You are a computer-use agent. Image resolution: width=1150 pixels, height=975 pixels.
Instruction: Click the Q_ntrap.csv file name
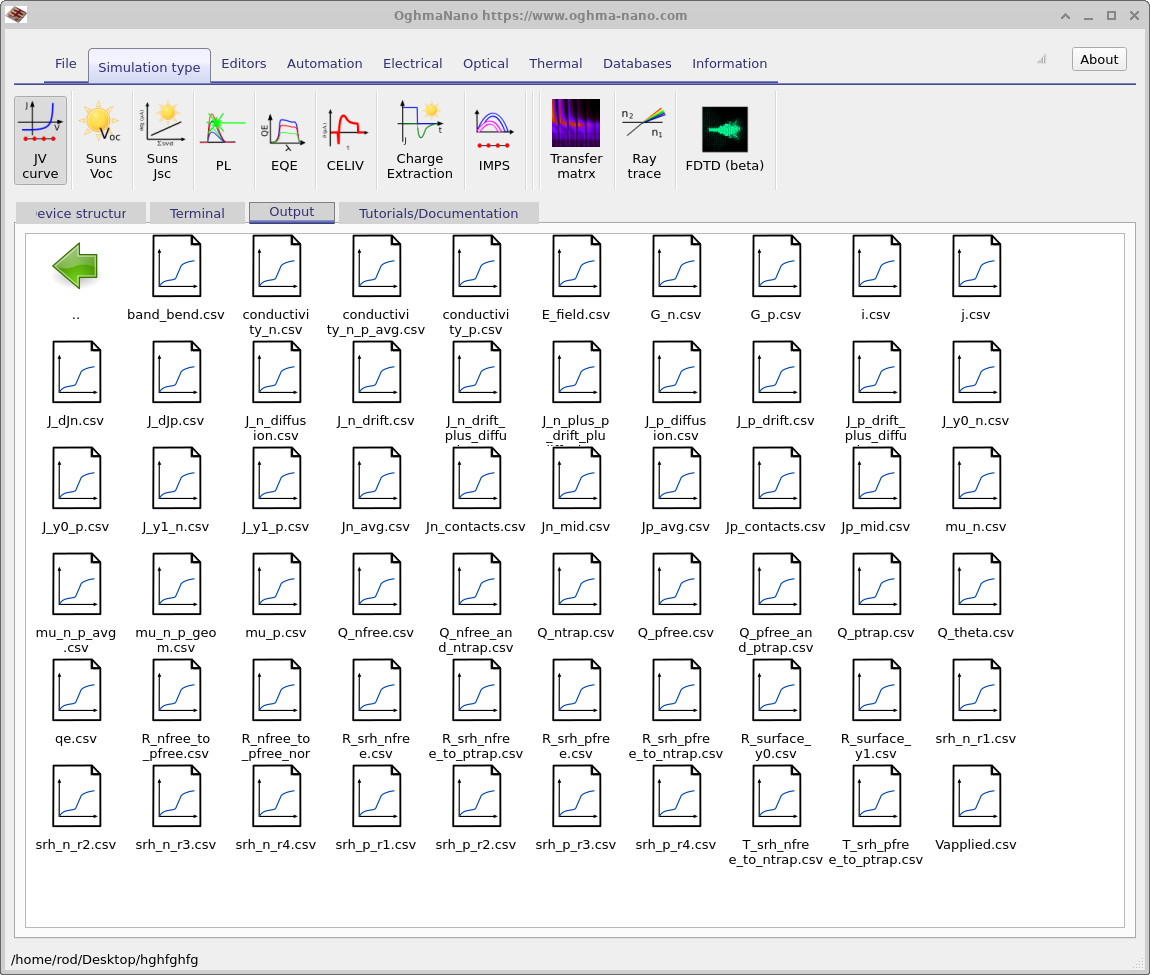pyautogui.click(x=576, y=632)
